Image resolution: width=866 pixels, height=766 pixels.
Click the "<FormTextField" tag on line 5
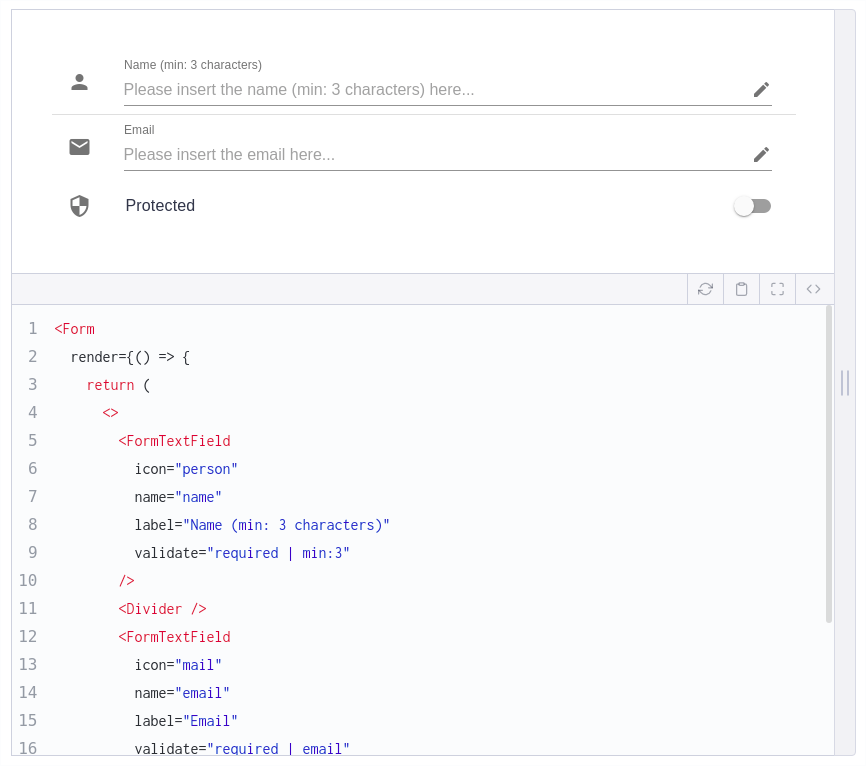[175, 441]
